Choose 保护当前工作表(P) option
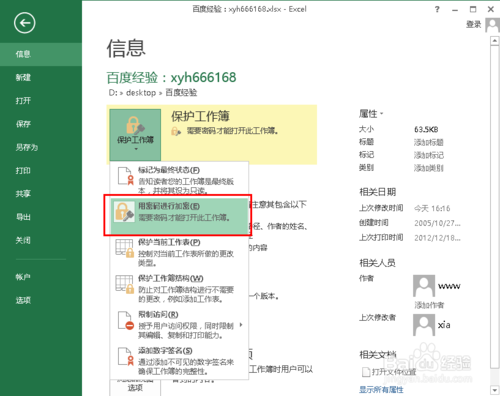 pos(179,252)
